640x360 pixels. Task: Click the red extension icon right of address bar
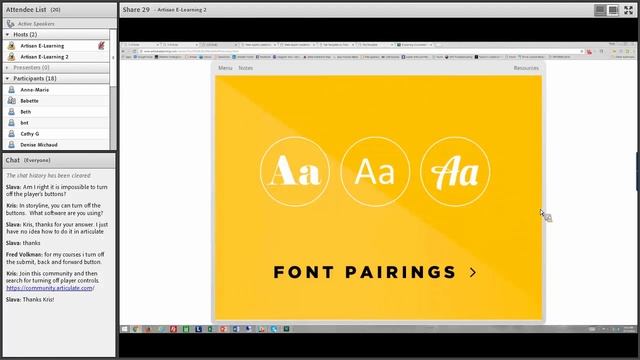(x=589, y=51)
